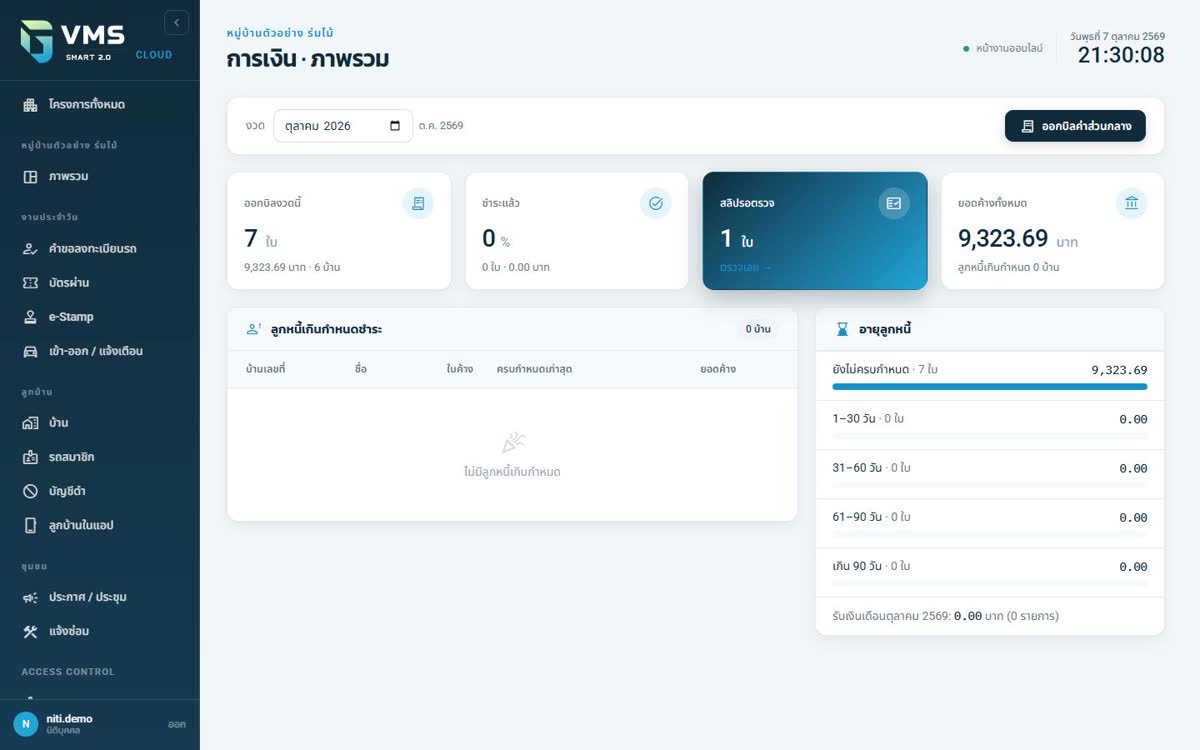Click the ตุลาคม 2026 month input field
The width and height of the screenshot is (1200, 750).
tap(343, 126)
